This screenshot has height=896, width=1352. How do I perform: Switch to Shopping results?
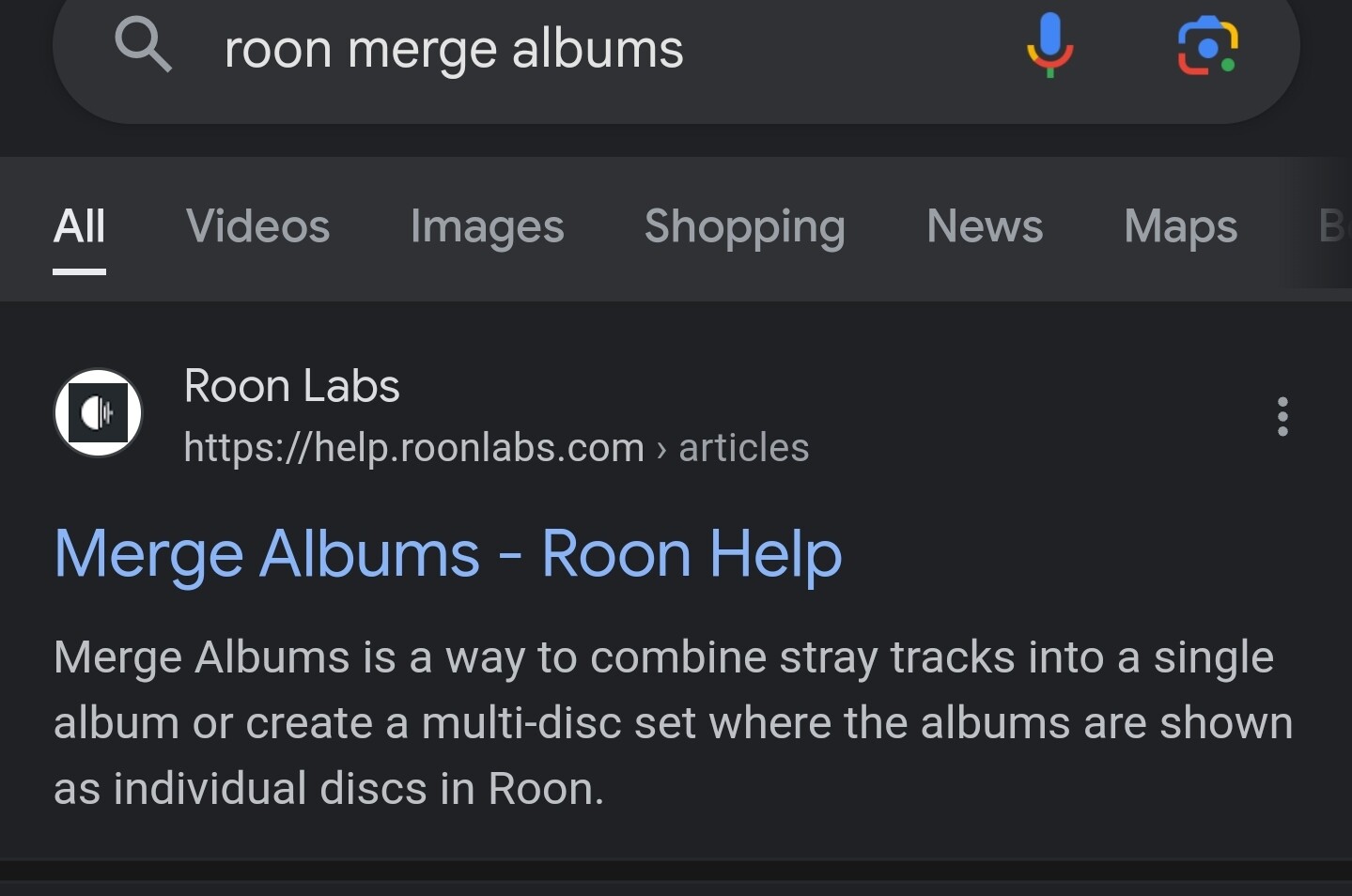point(744,226)
